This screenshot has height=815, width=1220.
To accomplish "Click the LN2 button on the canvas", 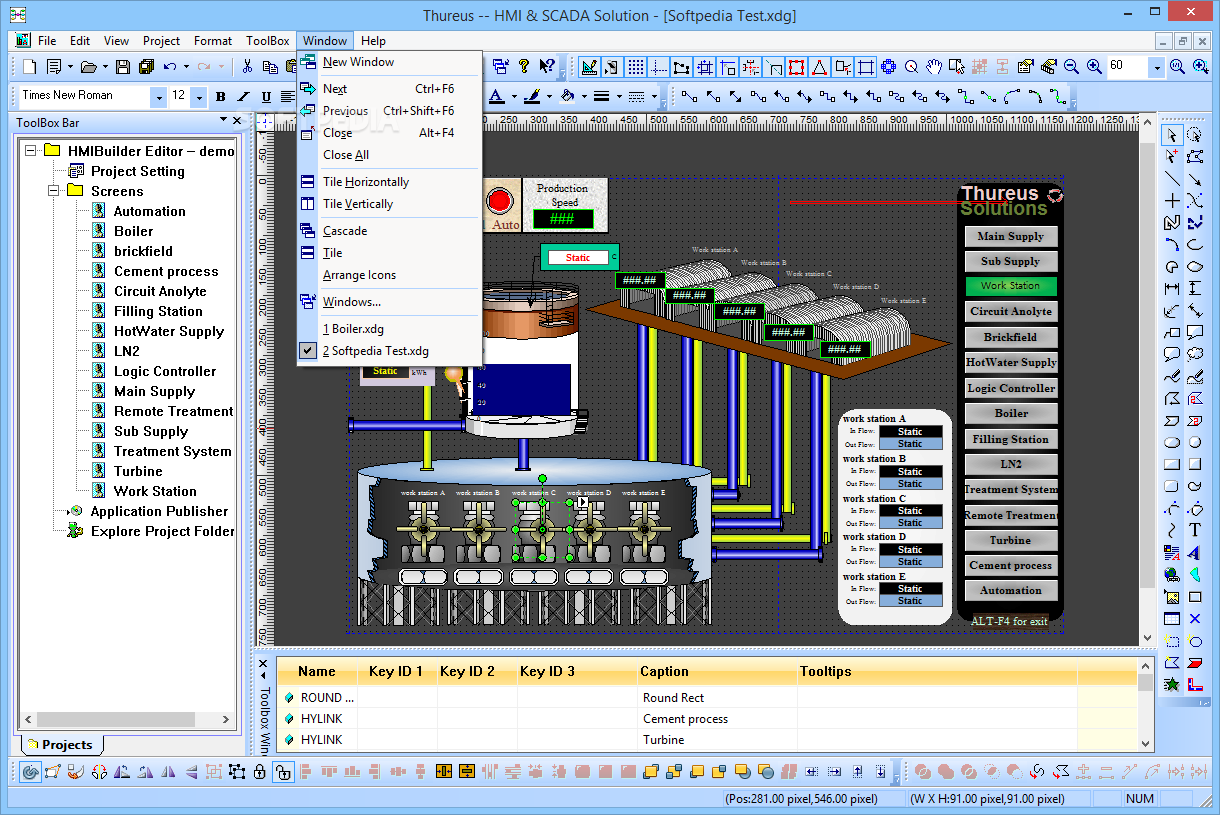I will point(1010,464).
